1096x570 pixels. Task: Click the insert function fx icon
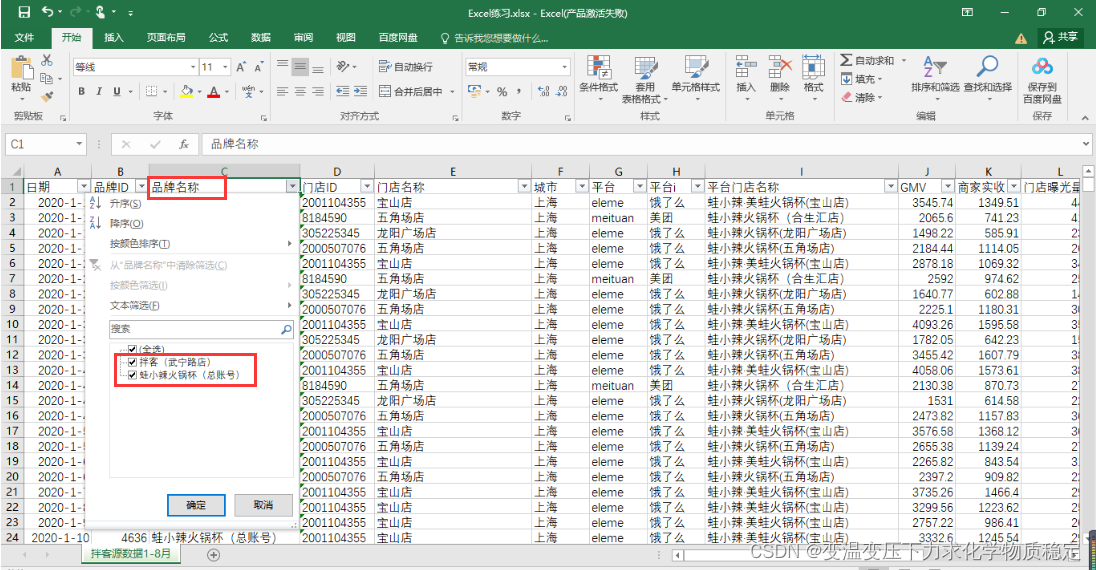coord(184,144)
